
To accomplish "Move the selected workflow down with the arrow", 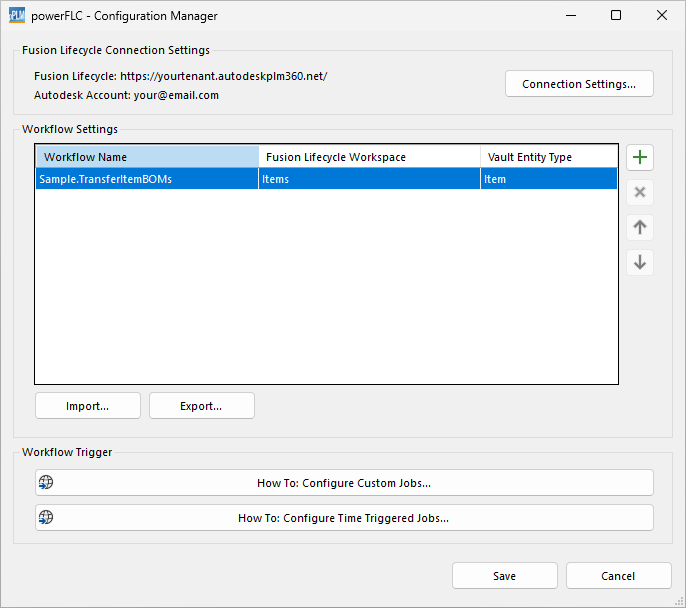I will (640, 263).
